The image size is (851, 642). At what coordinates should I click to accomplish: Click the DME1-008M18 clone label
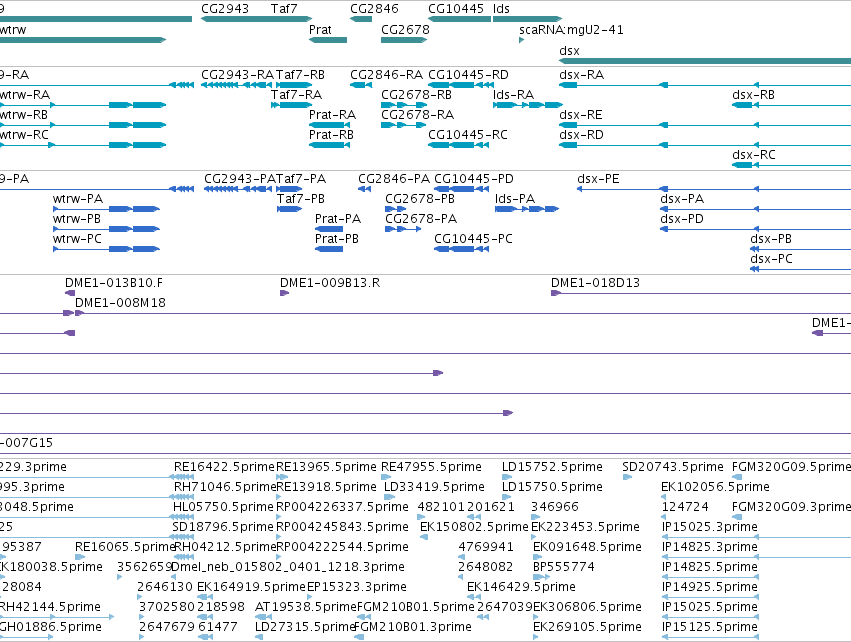(120, 303)
